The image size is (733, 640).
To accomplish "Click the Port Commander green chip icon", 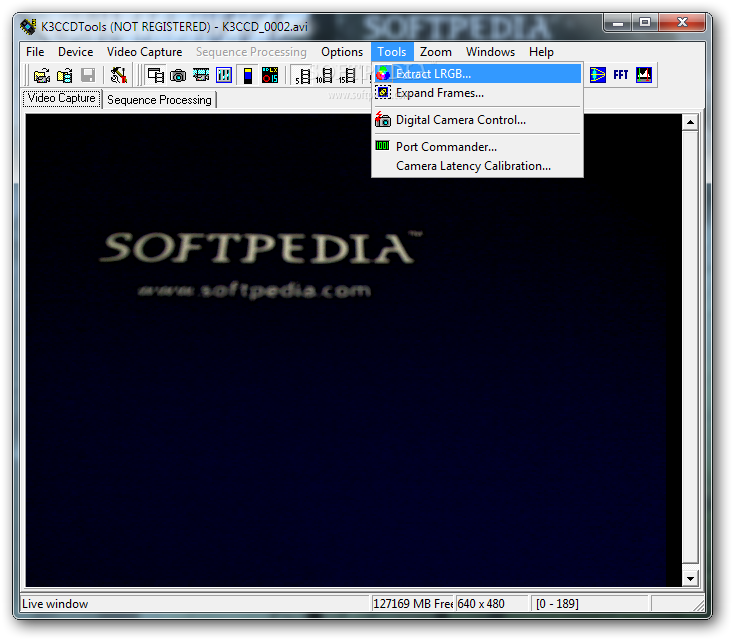I will [382, 146].
